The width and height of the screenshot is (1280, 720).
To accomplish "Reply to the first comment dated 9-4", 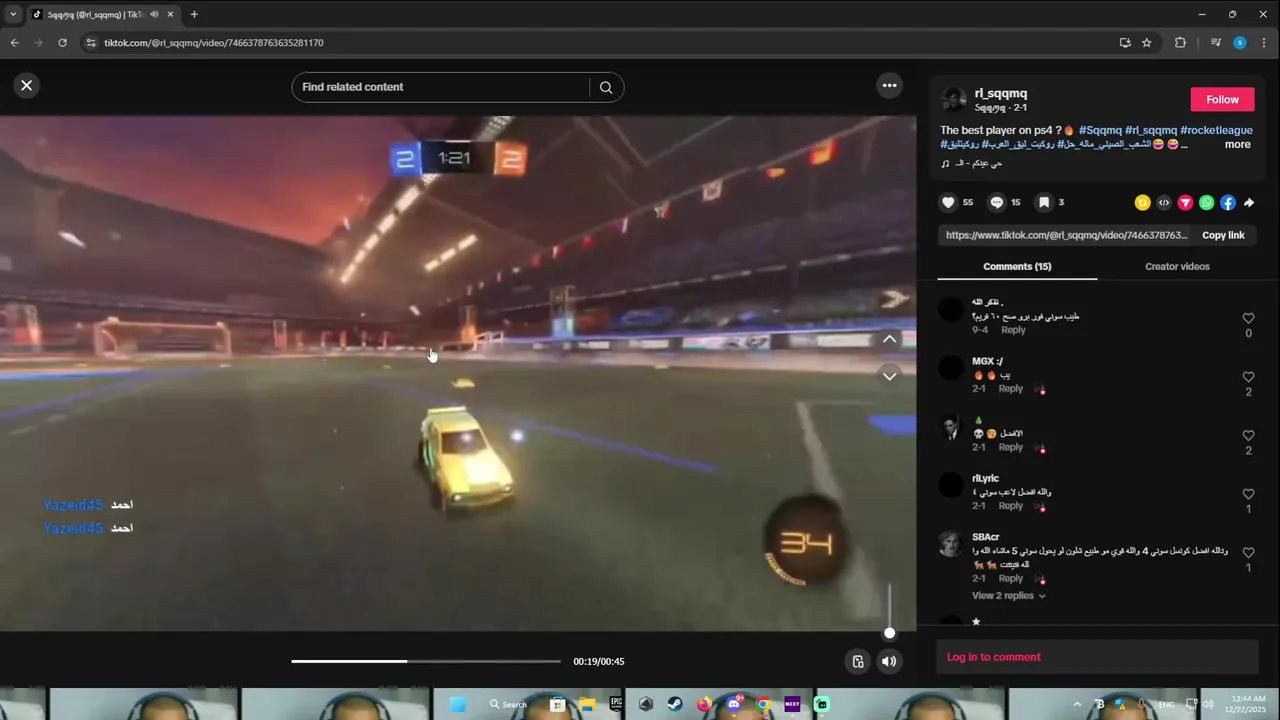I will 1013,330.
